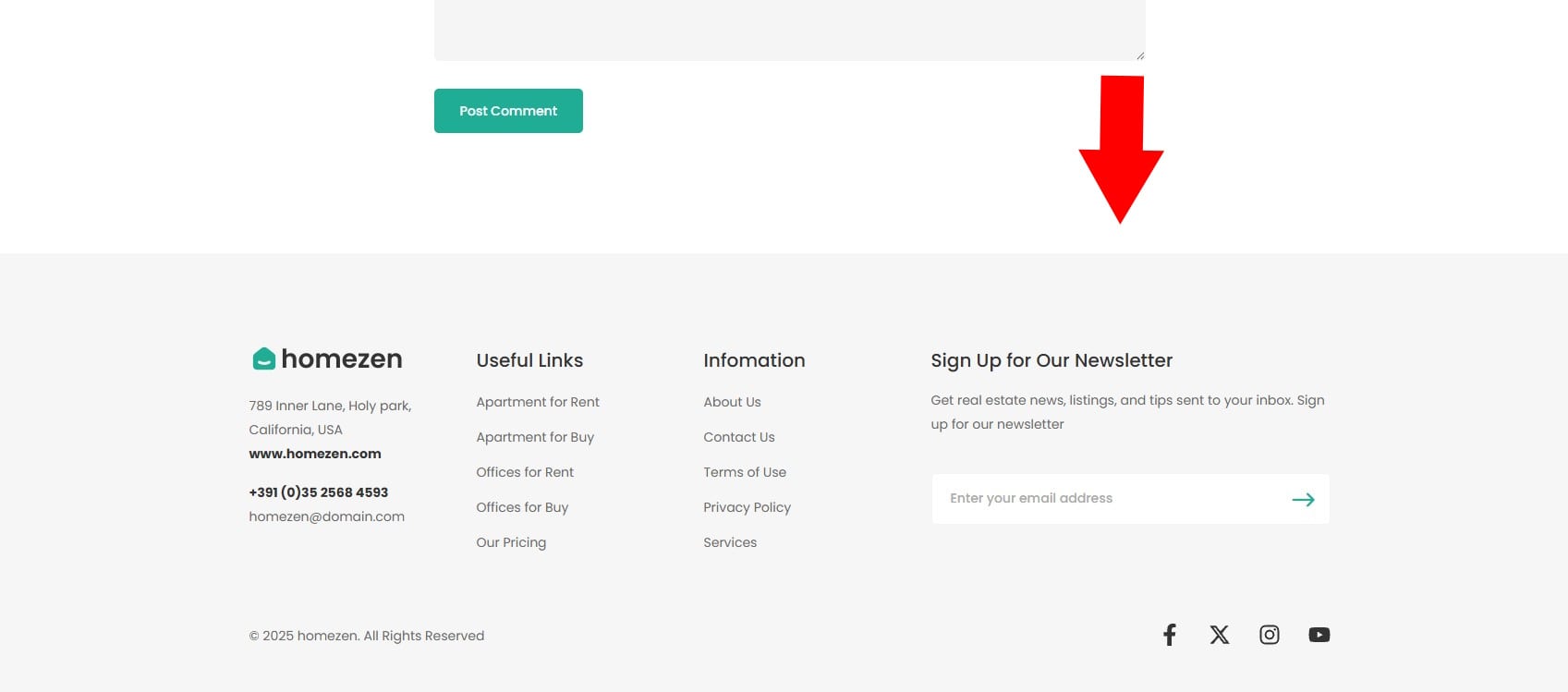The width and height of the screenshot is (1568, 692).
Task: Submit newsletter with the arrow icon
Action: pyautogui.click(x=1303, y=500)
